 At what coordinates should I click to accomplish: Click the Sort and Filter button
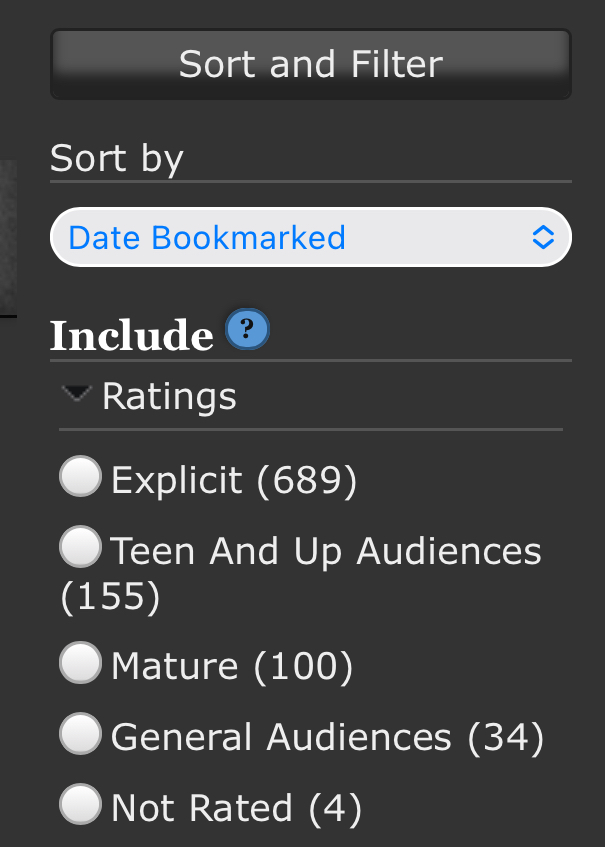click(310, 64)
